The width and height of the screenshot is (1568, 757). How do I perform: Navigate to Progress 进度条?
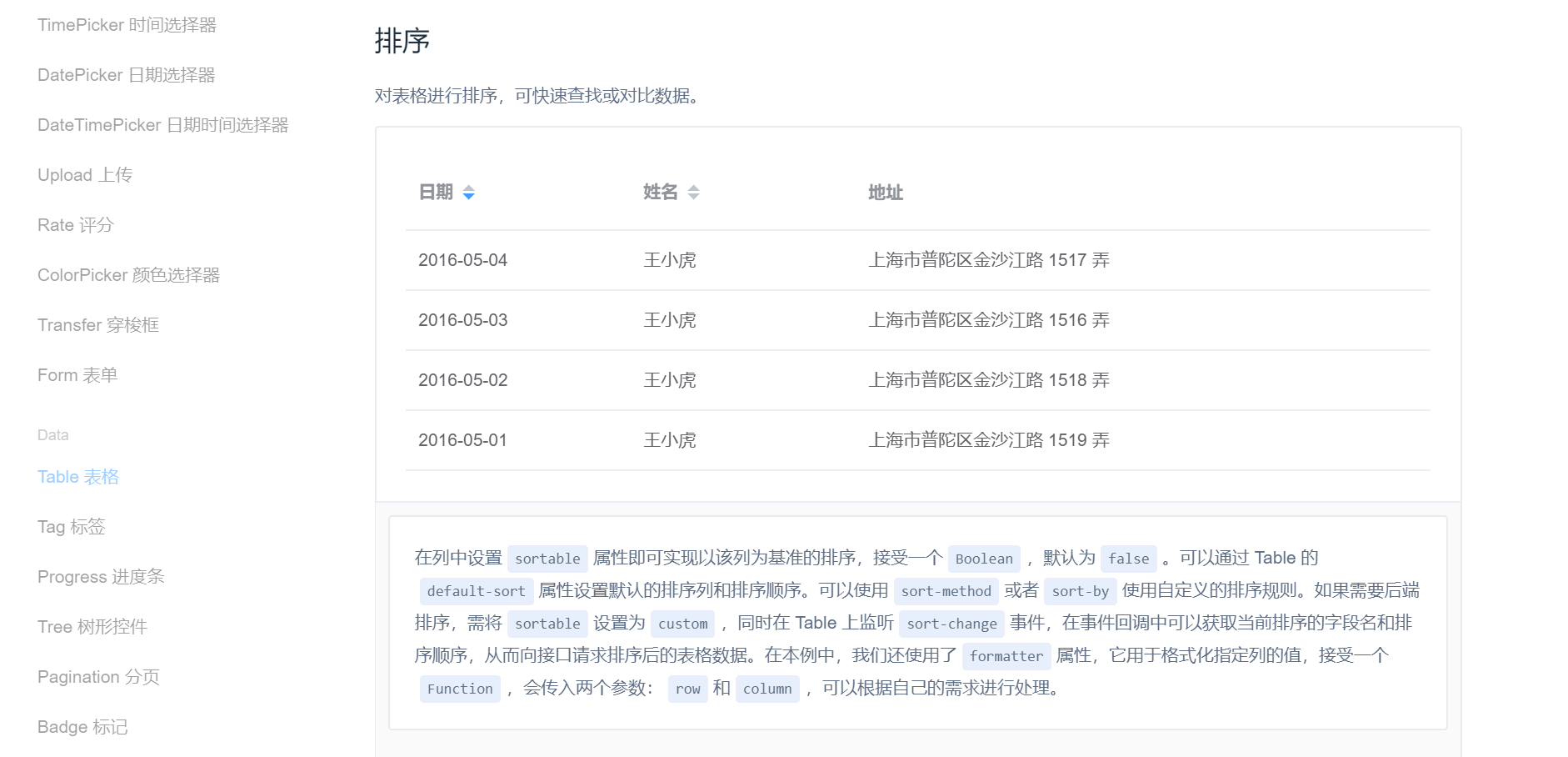[101, 576]
